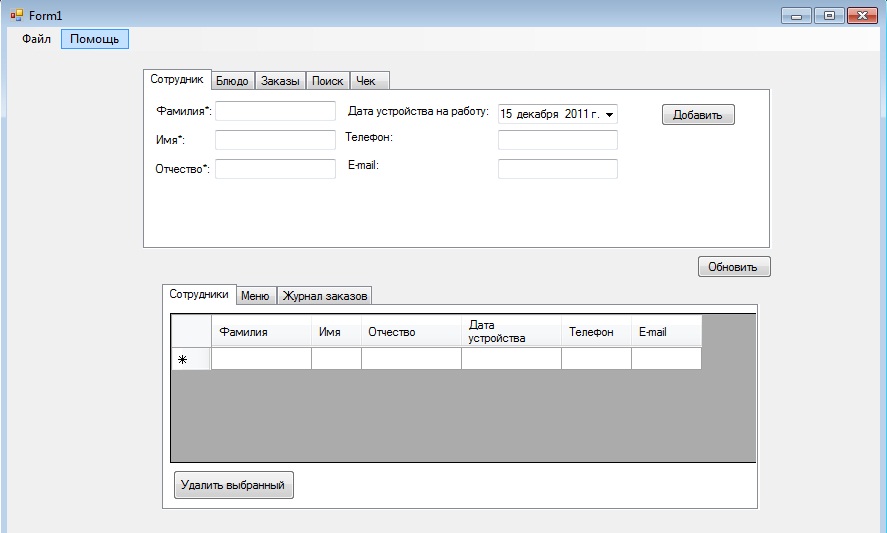
Task: Click the empty Имя cell in new row
Action: [x=336, y=359]
